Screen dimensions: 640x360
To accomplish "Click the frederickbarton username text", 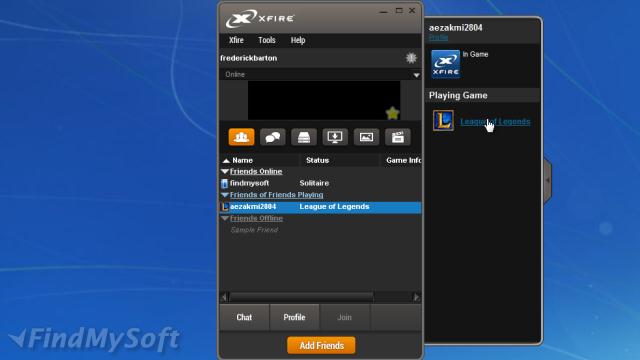I will [x=249, y=58].
